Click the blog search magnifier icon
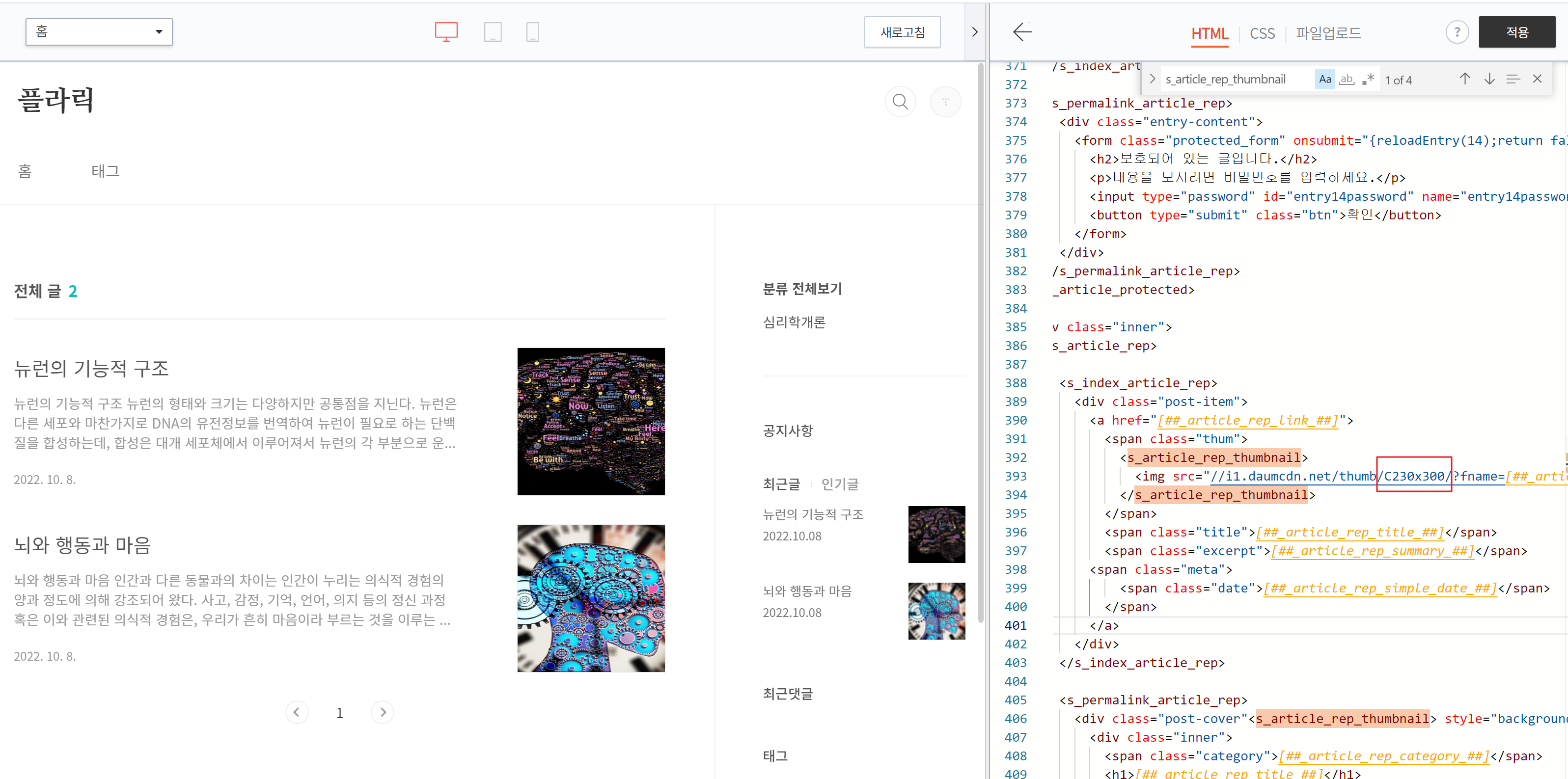The height and width of the screenshot is (779, 1568). [x=900, y=102]
